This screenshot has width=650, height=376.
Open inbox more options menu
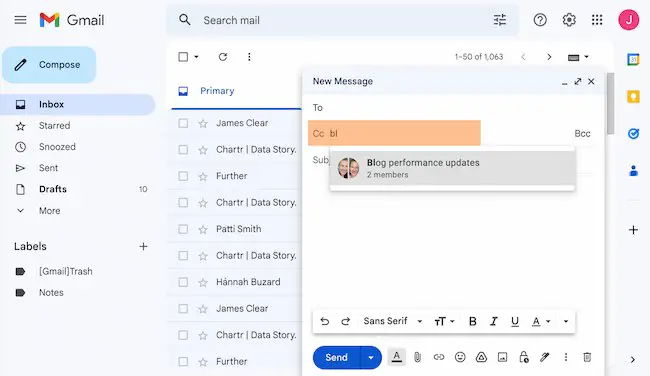click(x=249, y=57)
